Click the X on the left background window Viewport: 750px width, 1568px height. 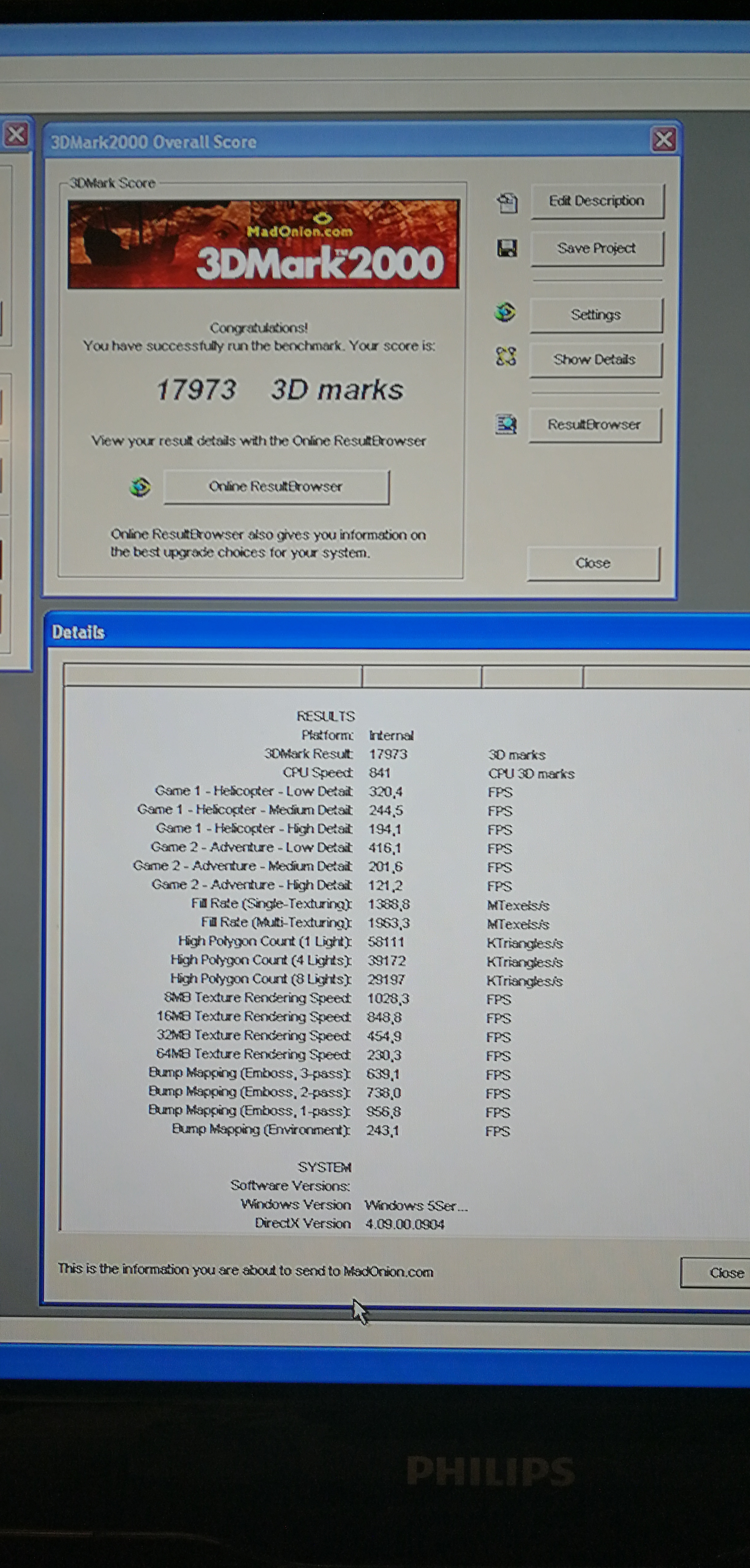(x=16, y=134)
